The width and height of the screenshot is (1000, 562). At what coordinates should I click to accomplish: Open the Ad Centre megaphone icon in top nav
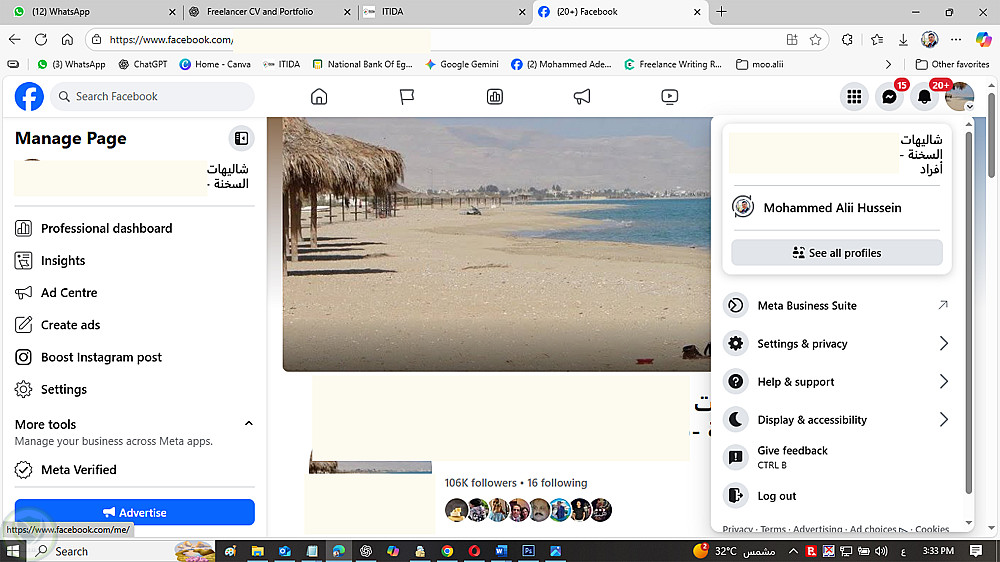click(582, 96)
